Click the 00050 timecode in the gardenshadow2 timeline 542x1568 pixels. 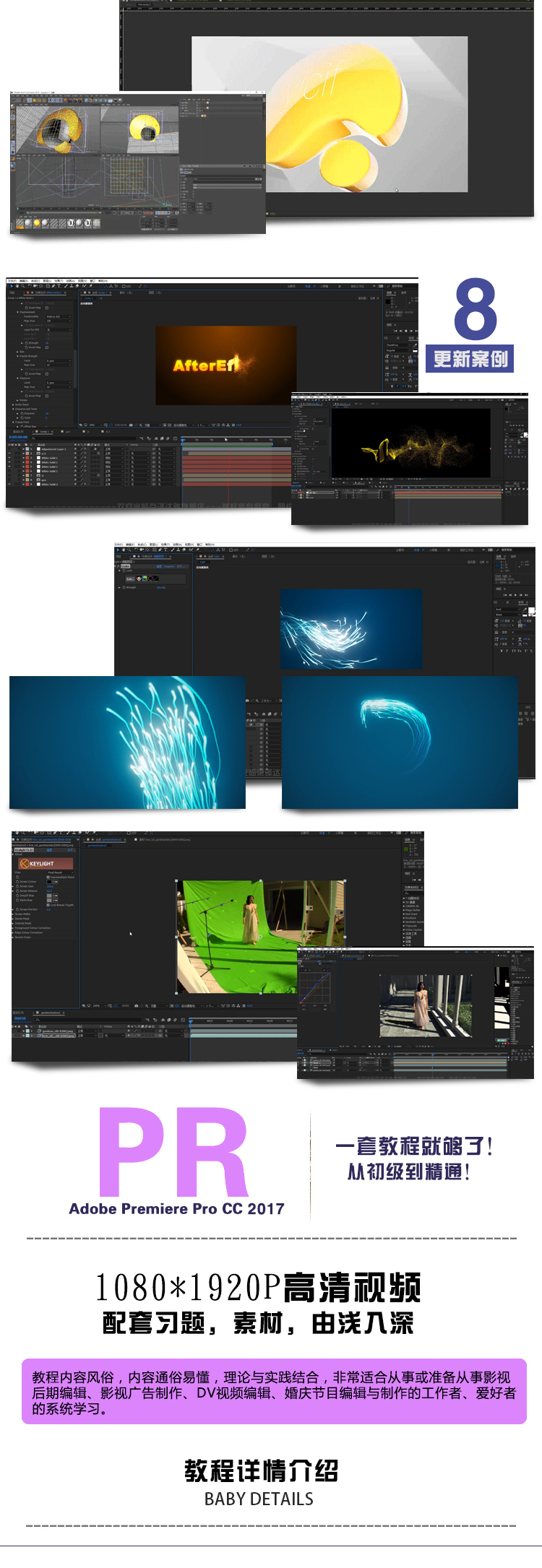click(x=20, y=1018)
